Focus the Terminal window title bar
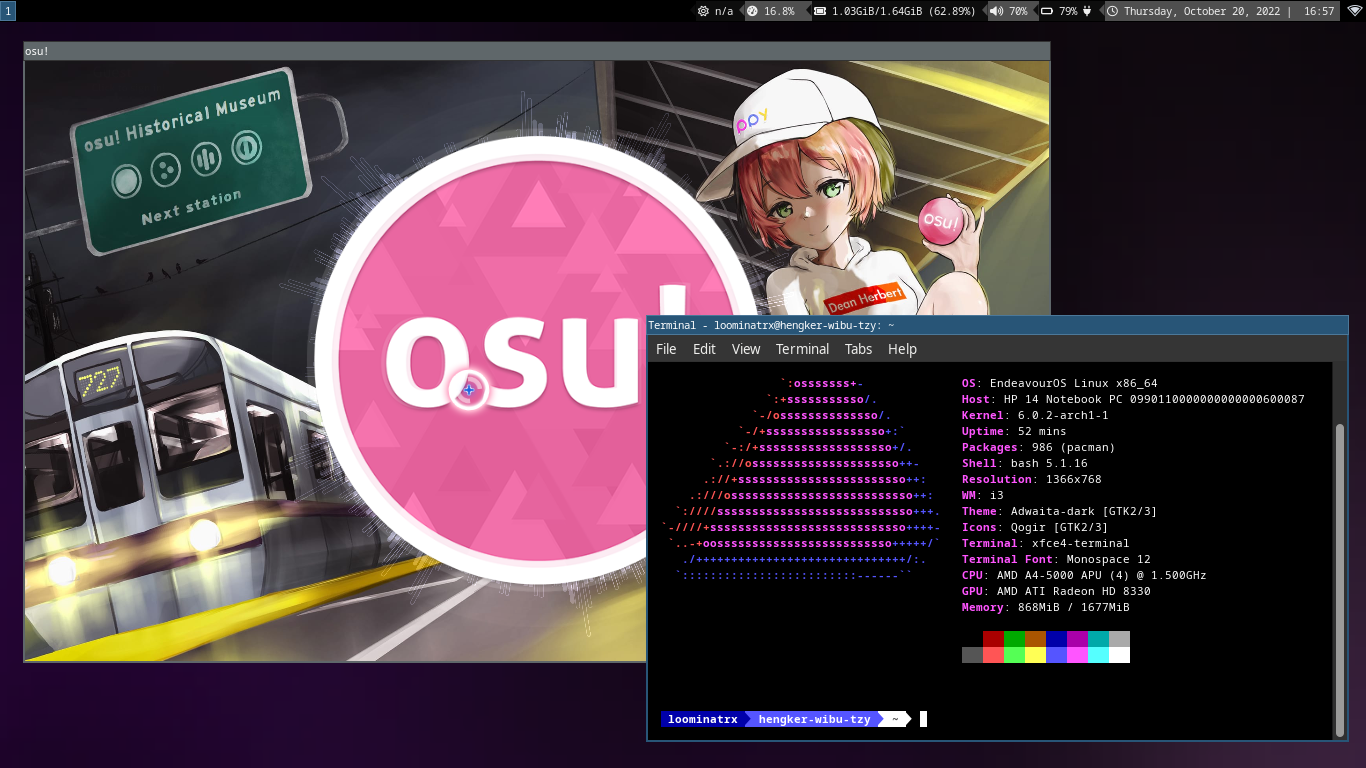This screenshot has height=768, width=1366. click(997, 325)
